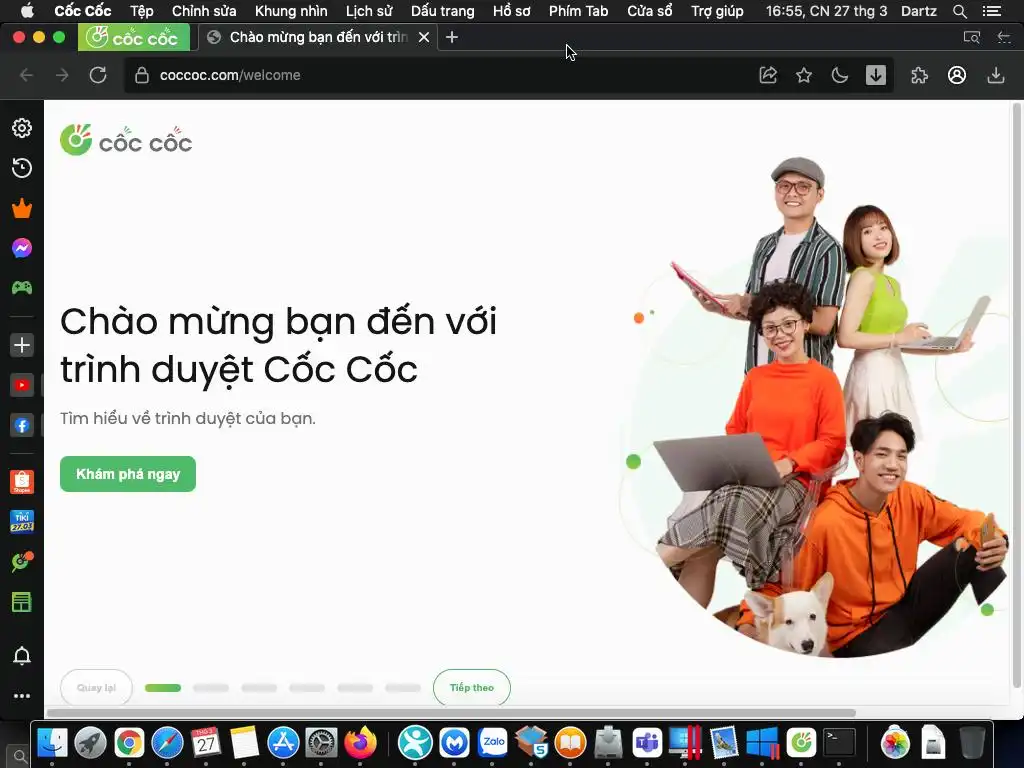Open Zalo from the Dock
Image resolution: width=1024 pixels, height=768 pixels.
pyautogui.click(x=493, y=743)
